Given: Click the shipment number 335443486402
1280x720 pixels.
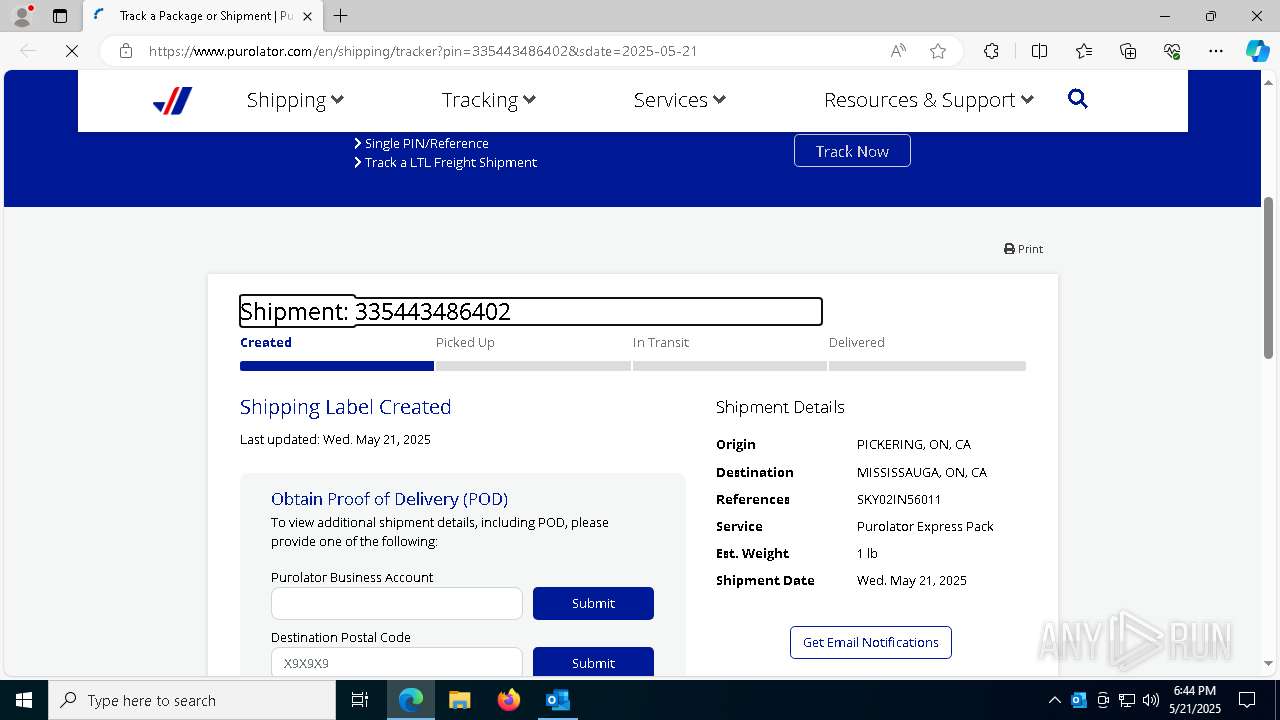Looking at the screenshot, I should click(433, 312).
